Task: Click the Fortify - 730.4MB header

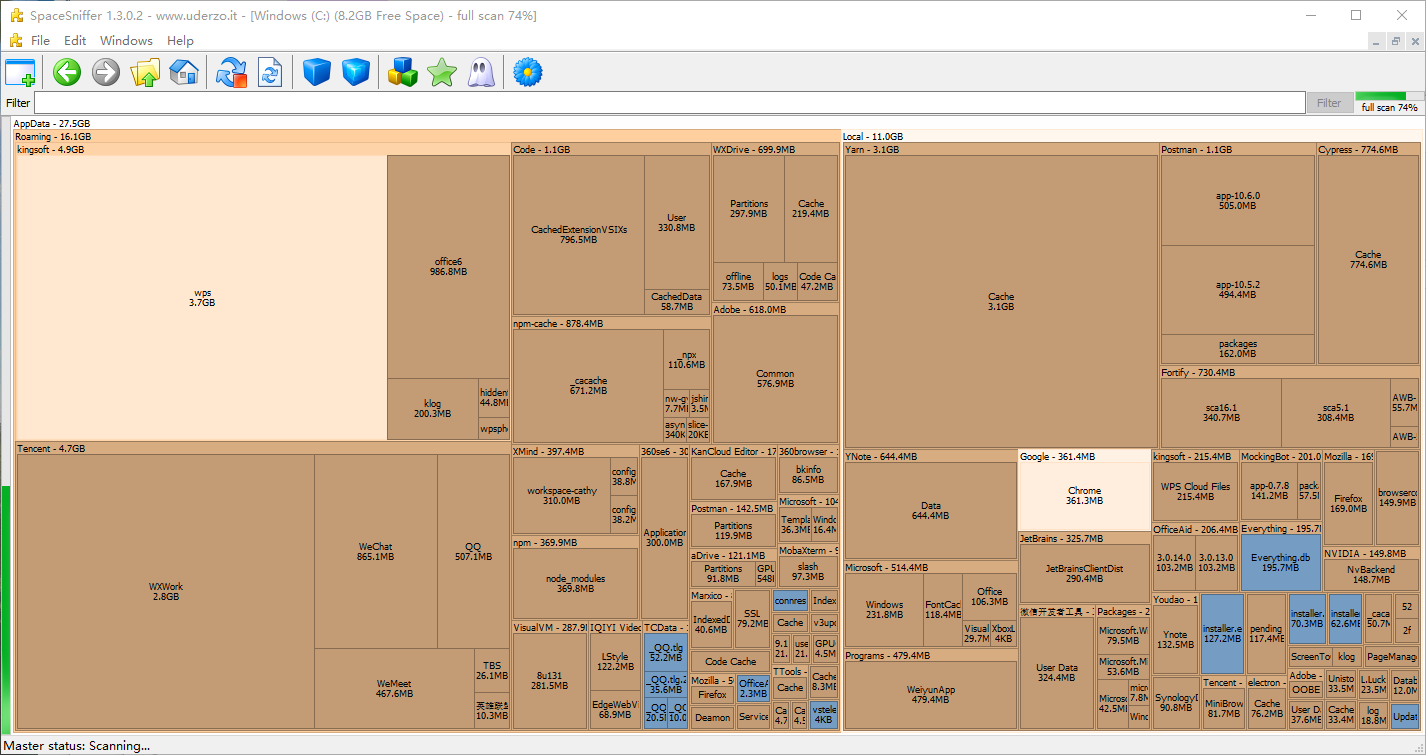Action: tap(1290, 372)
